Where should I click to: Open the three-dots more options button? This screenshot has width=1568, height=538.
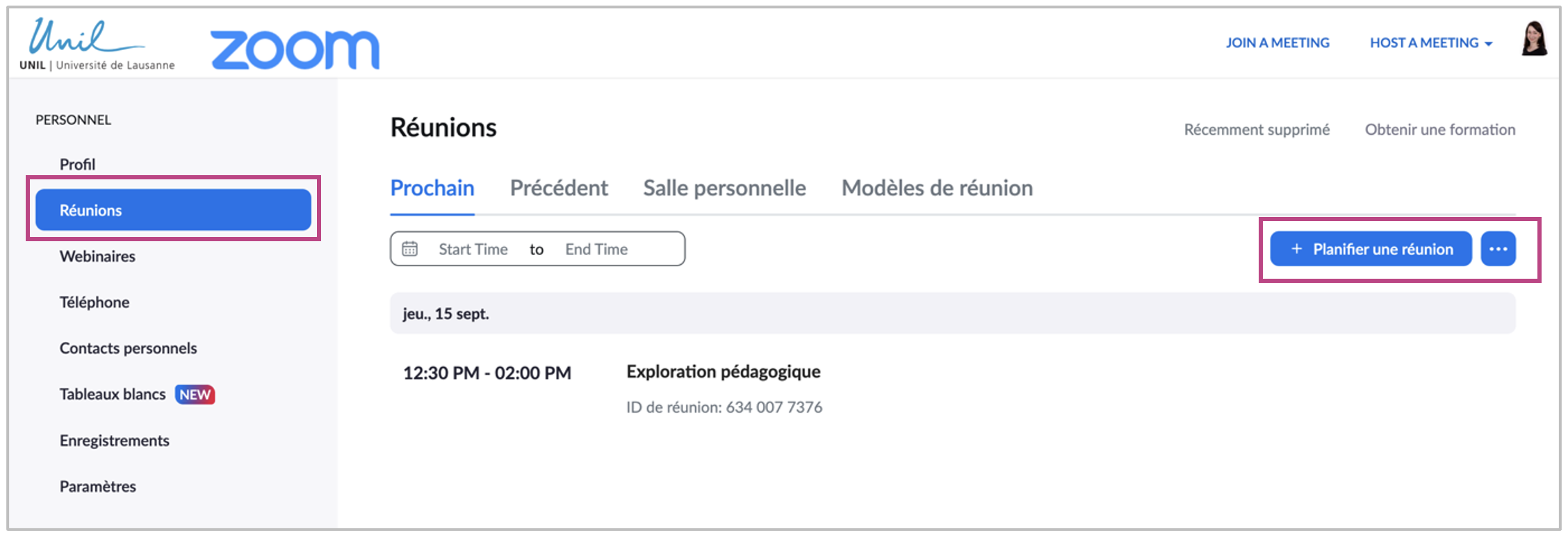[1498, 249]
